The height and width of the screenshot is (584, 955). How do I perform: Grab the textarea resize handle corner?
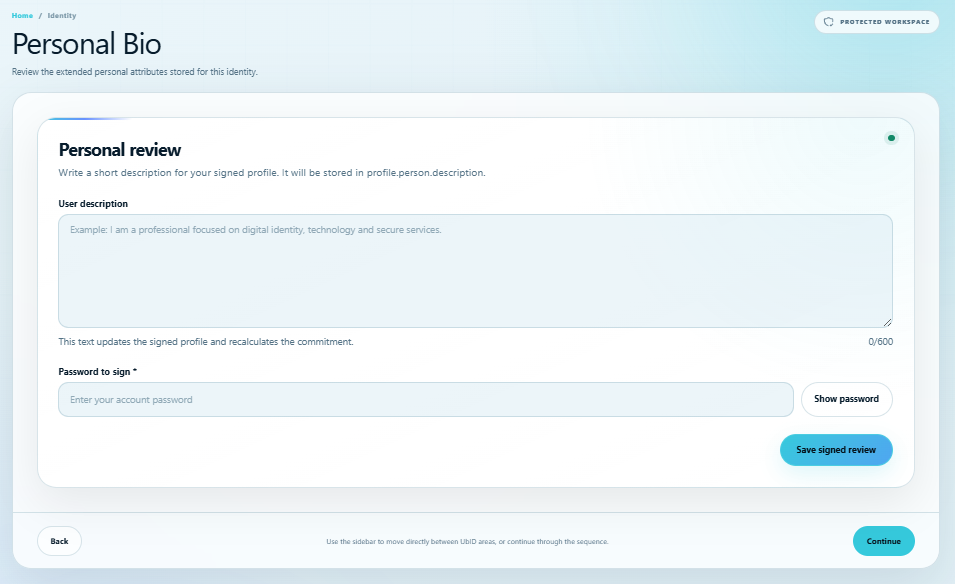pyautogui.click(x=887, y=322)
